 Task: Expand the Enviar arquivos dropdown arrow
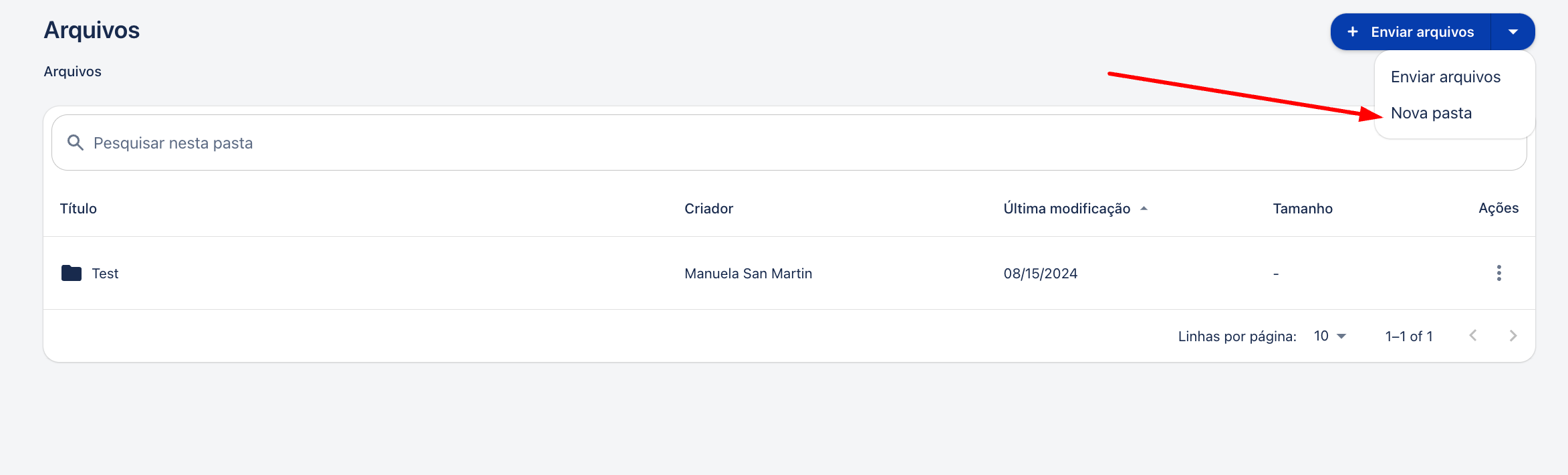[x=1513, y=31]
